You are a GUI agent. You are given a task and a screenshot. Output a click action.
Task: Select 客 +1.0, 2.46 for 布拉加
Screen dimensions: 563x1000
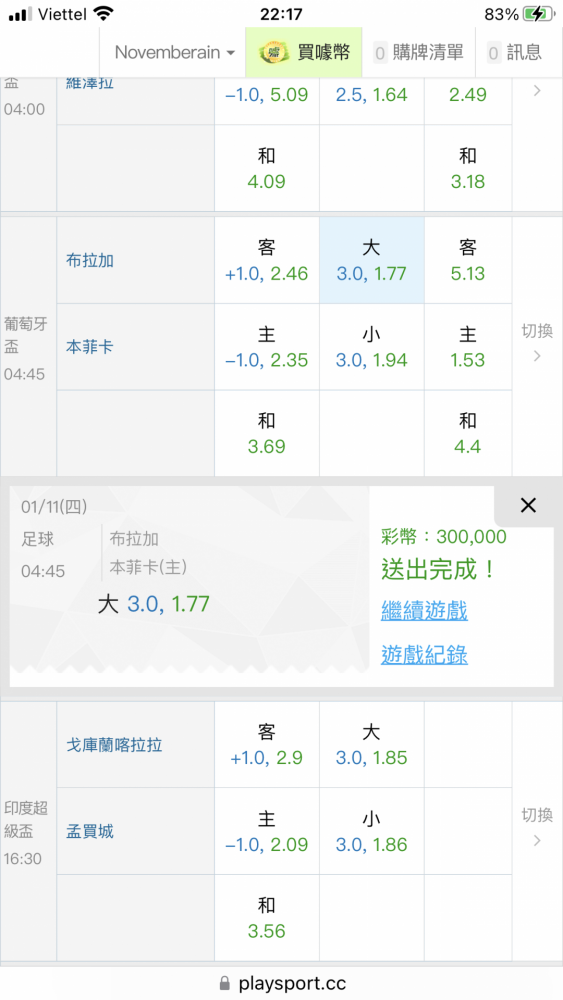(x=267, y=260)
